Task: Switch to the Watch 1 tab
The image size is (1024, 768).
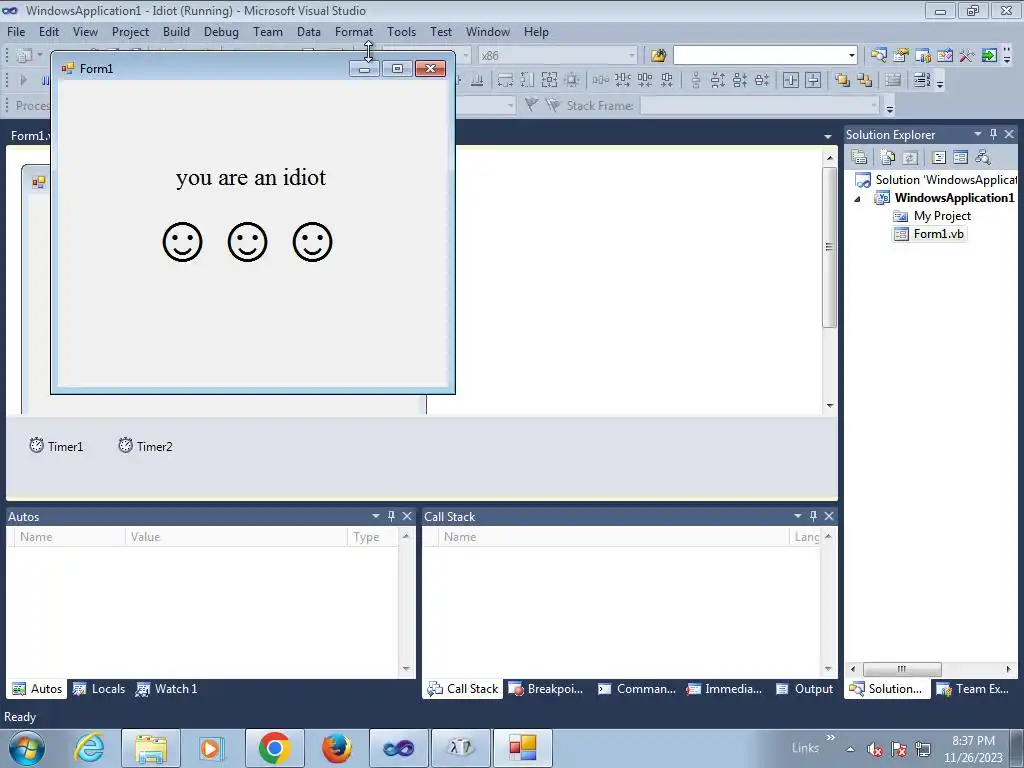Action: [167, 689]
